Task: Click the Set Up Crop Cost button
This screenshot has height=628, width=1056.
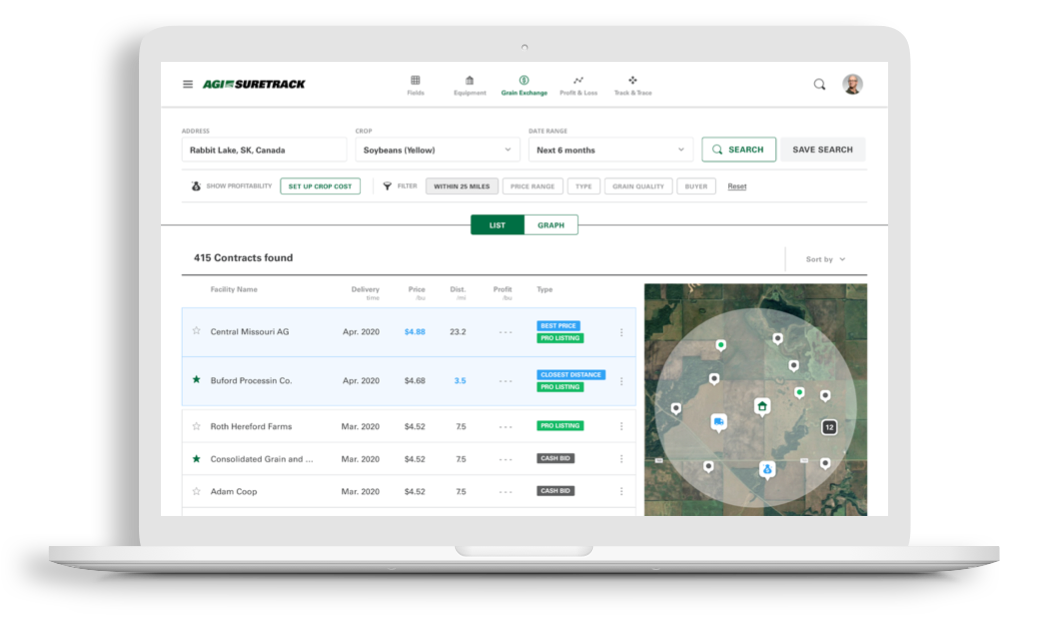Action: [320, 186]
